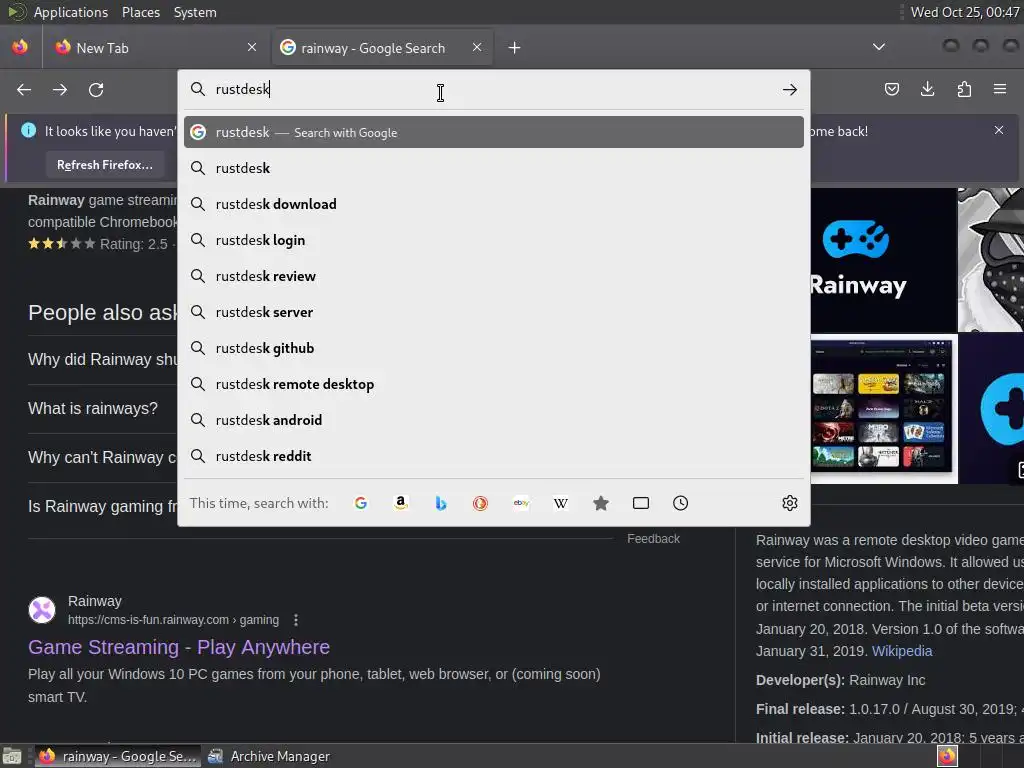Select 'rustdesk android' suggestion
This screenshot has height=768, width=1024.
[x=494, y=419]
